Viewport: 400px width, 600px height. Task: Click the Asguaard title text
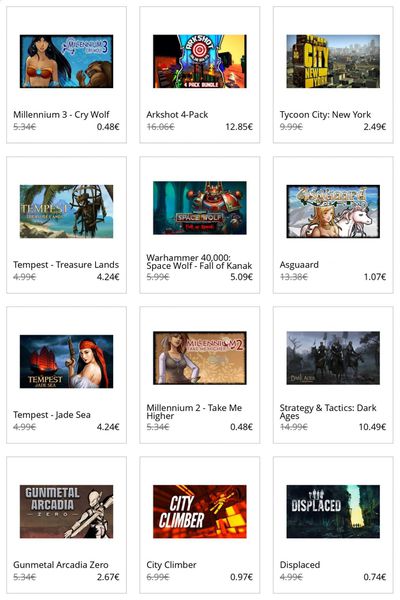(x=299, y=265)
